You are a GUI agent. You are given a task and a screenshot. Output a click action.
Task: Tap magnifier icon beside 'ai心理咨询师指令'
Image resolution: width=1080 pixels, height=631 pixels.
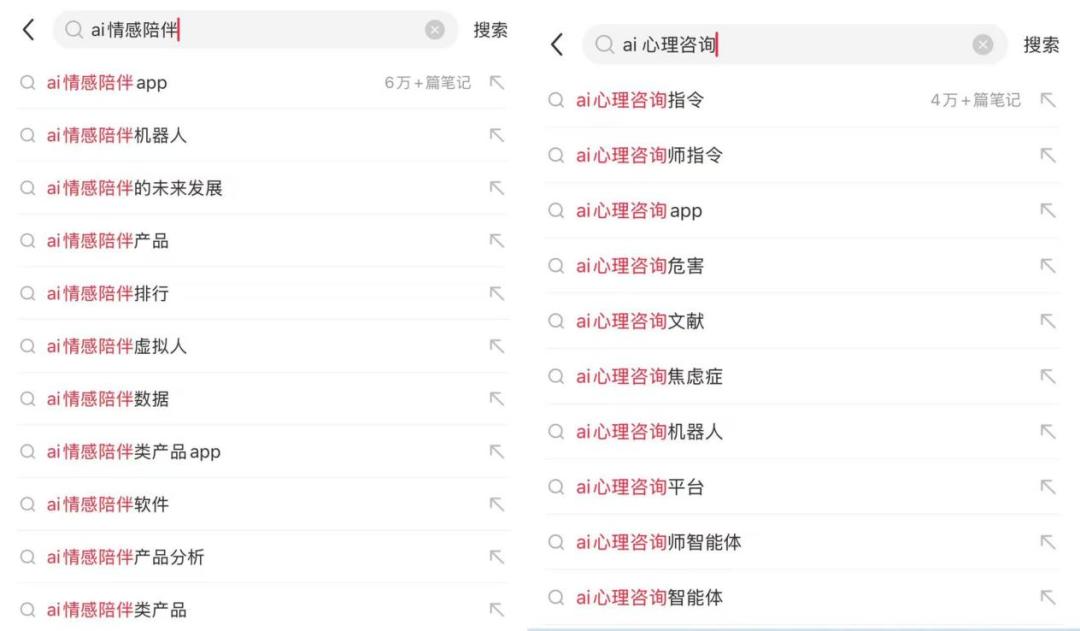tap(557, 156)
